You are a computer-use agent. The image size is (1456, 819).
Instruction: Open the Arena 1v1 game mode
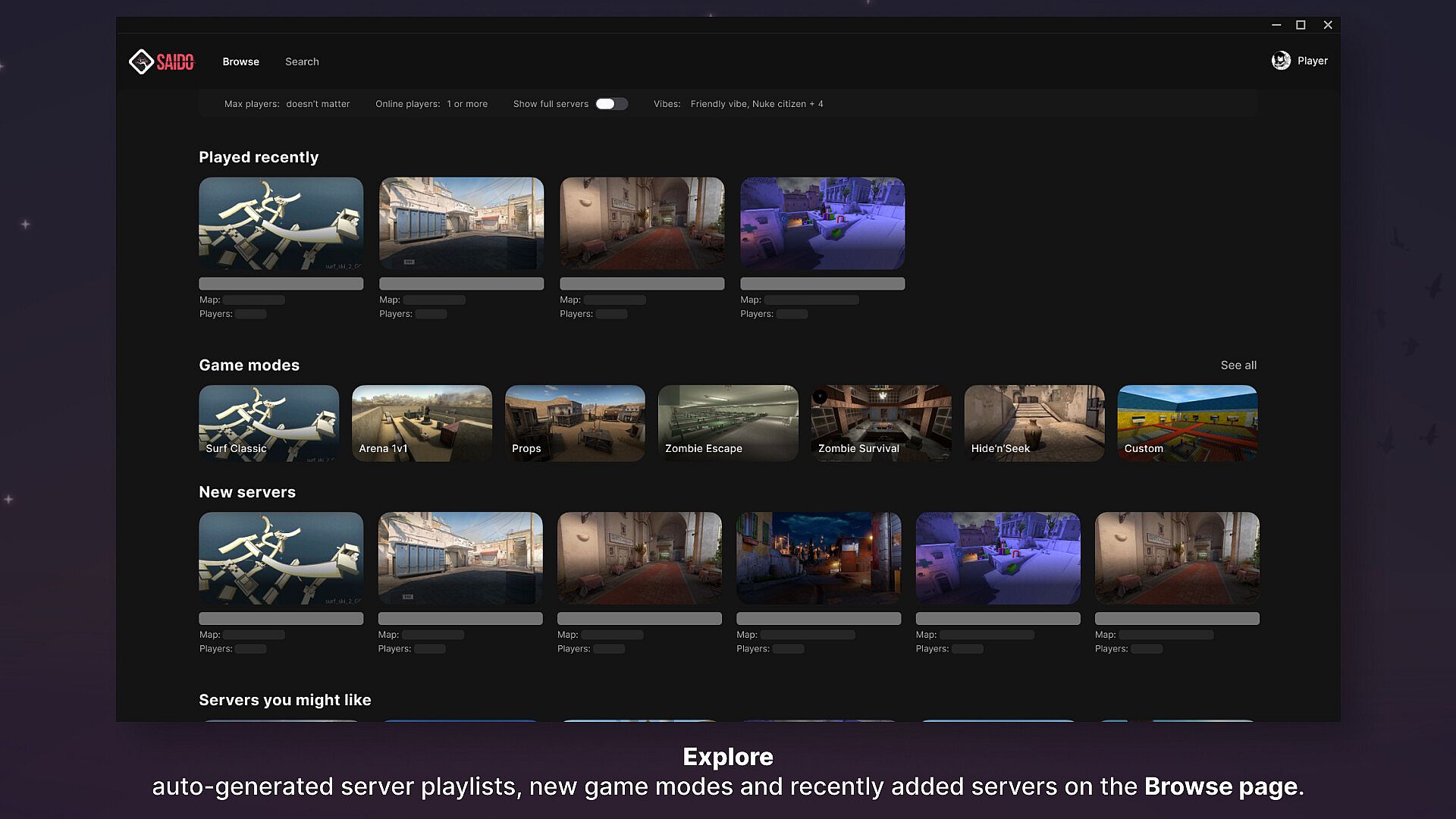point(422,423)
